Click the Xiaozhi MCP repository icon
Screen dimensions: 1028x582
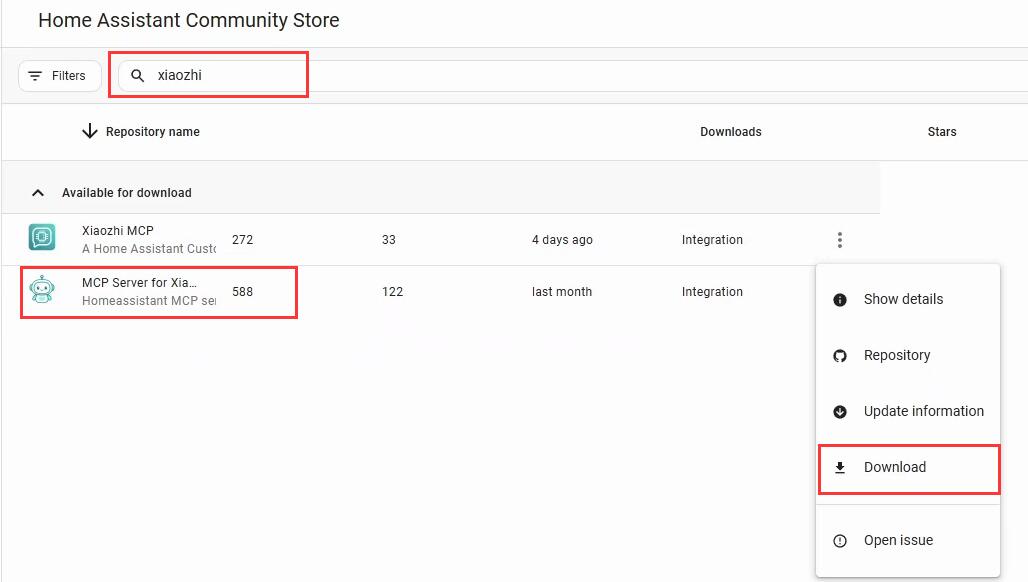point(42,238)
